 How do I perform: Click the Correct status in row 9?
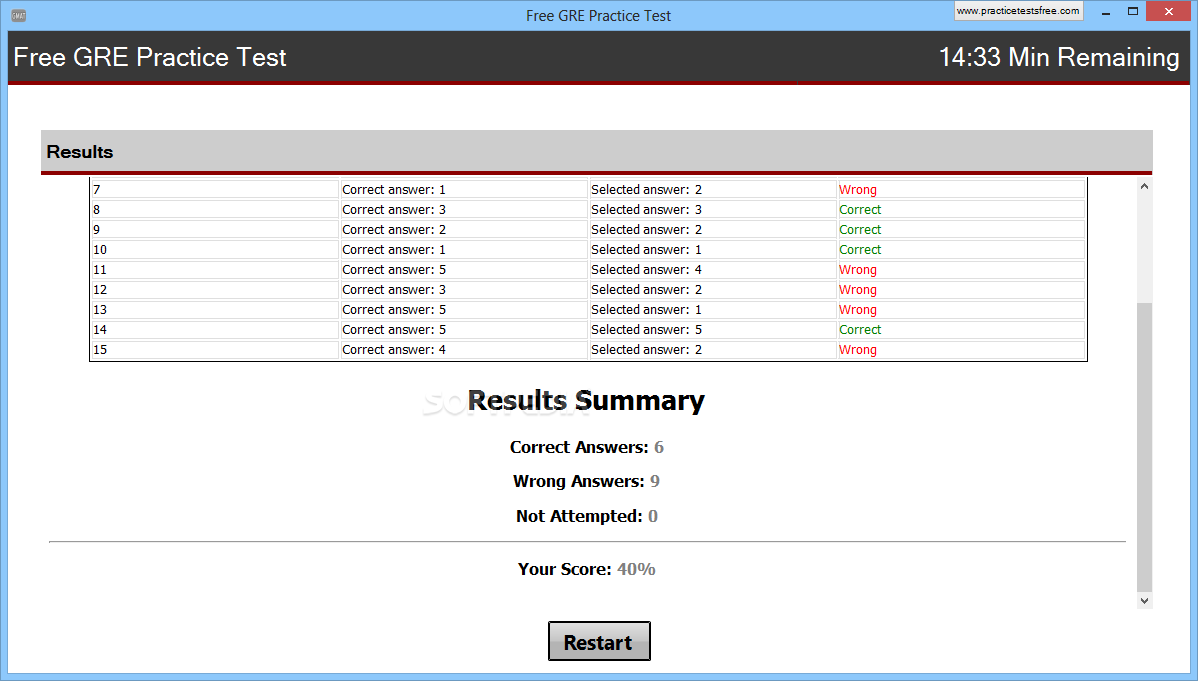860,229
